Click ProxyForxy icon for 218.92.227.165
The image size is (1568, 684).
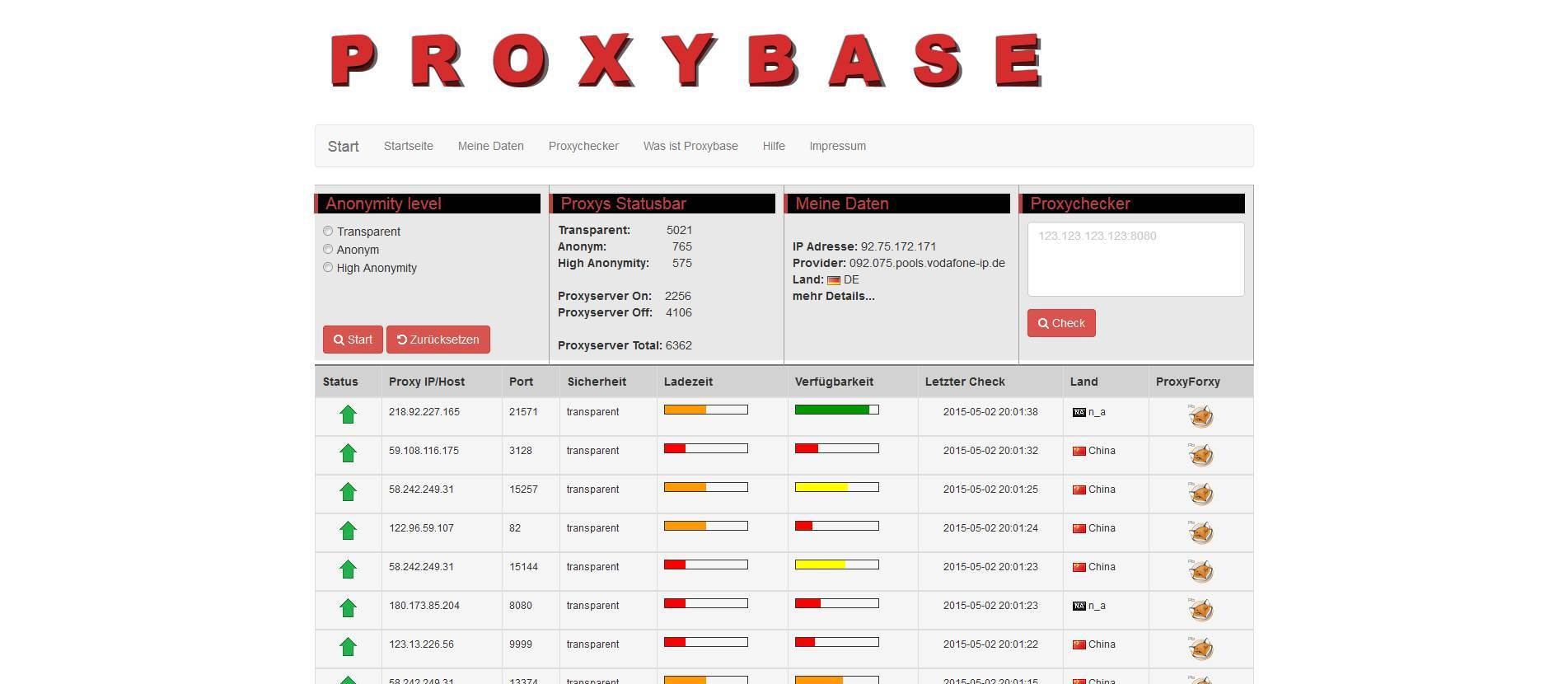coord(1201,416)
